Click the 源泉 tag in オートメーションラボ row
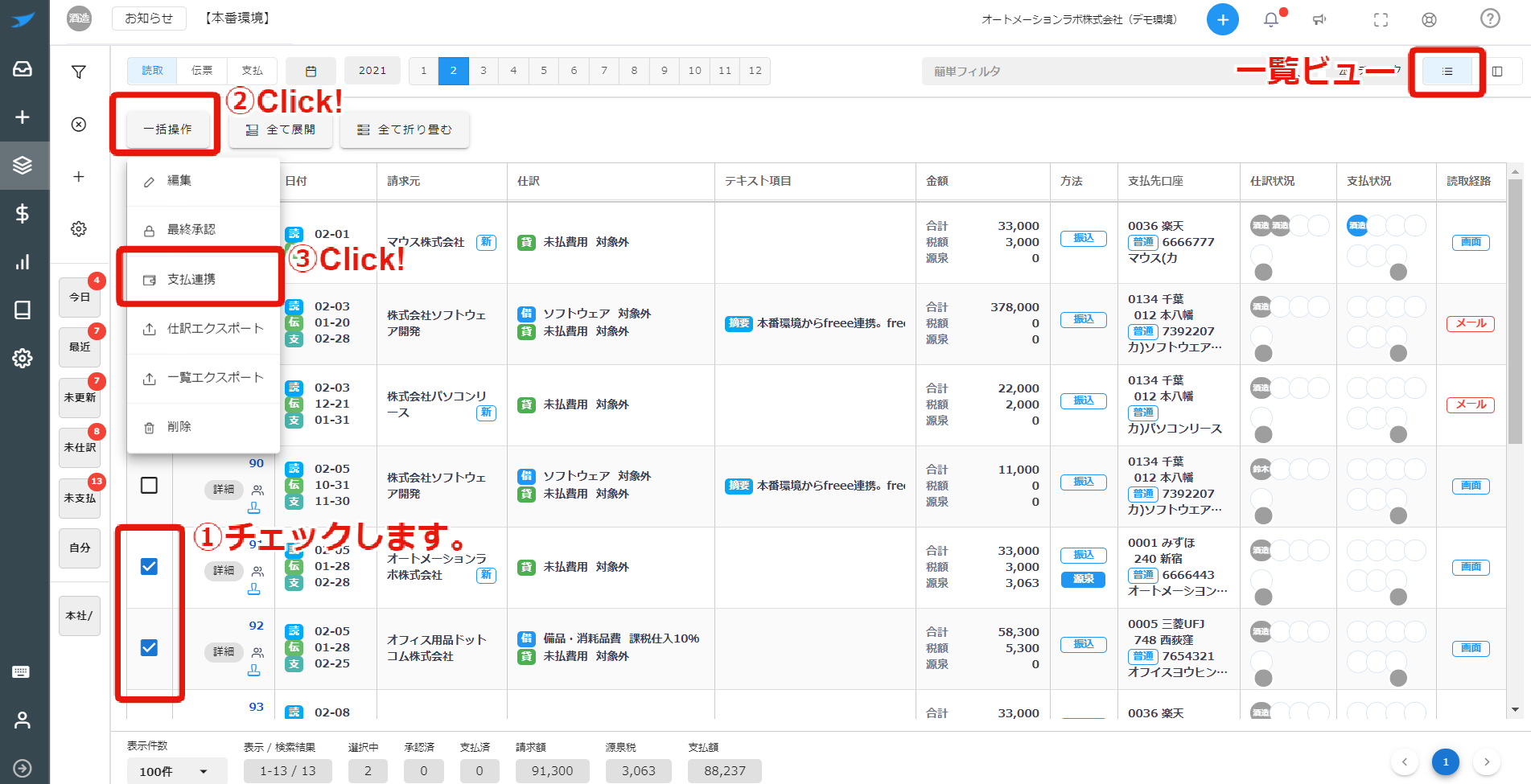Image resolution: width=1531 pixels, height=784 pixels. (x=1084, y=579)
